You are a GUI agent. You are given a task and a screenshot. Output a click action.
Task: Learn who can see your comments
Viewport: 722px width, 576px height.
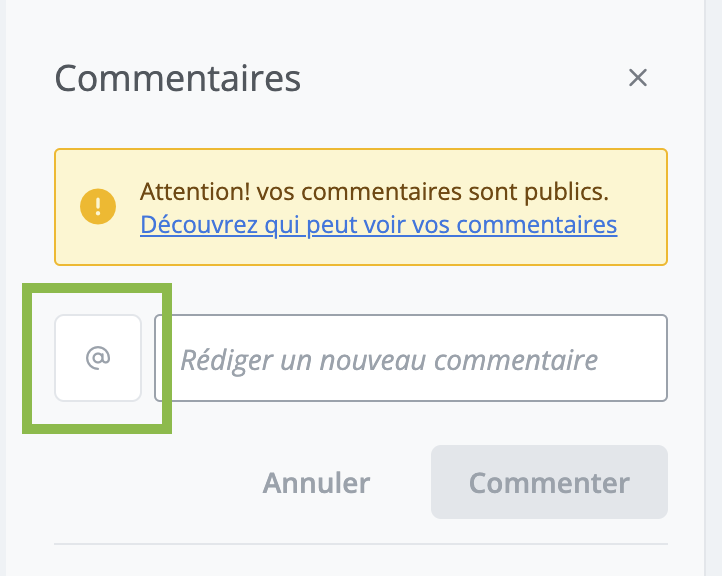(378, 224)
